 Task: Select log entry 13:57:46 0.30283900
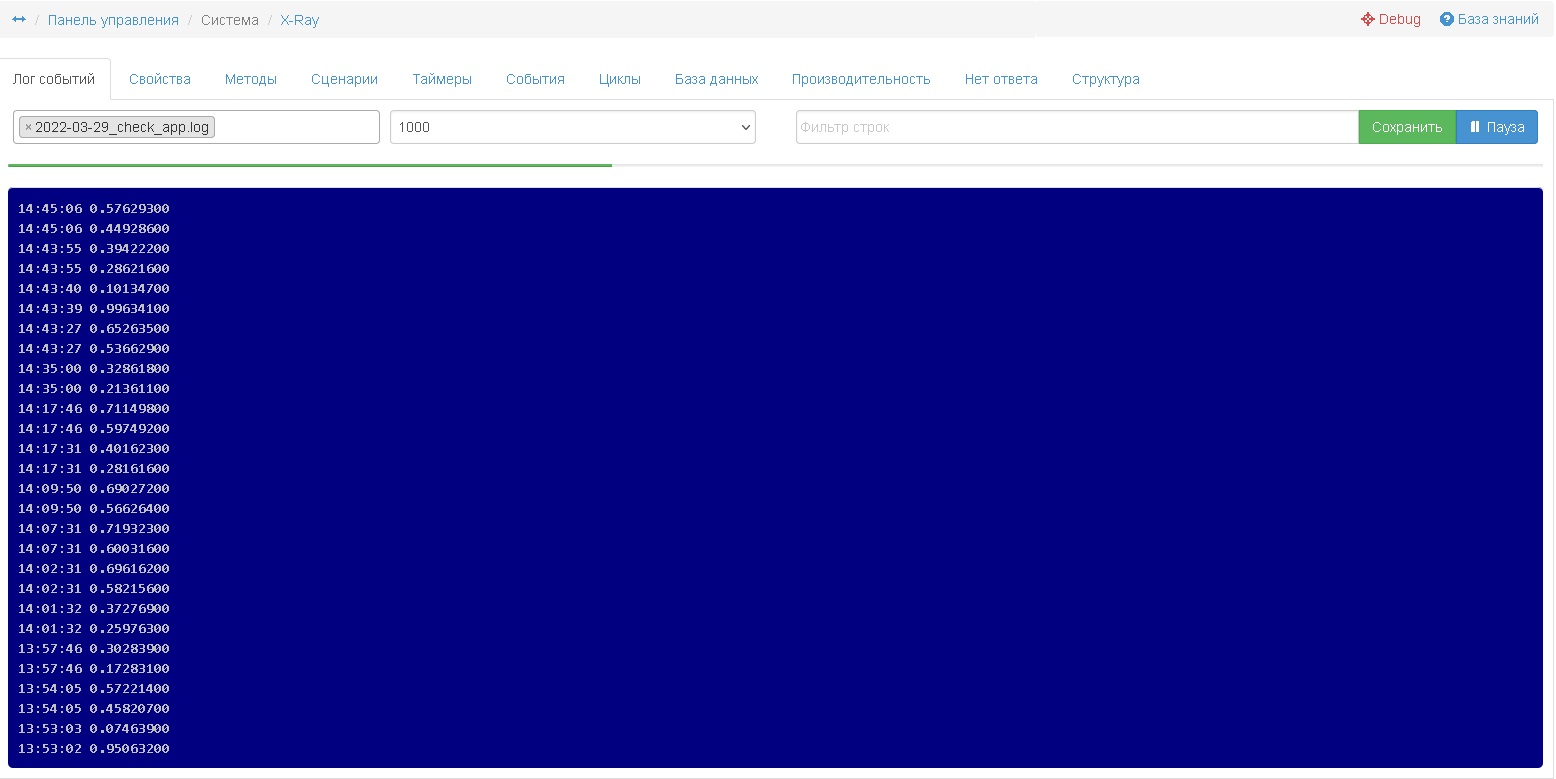pos(94,649)
